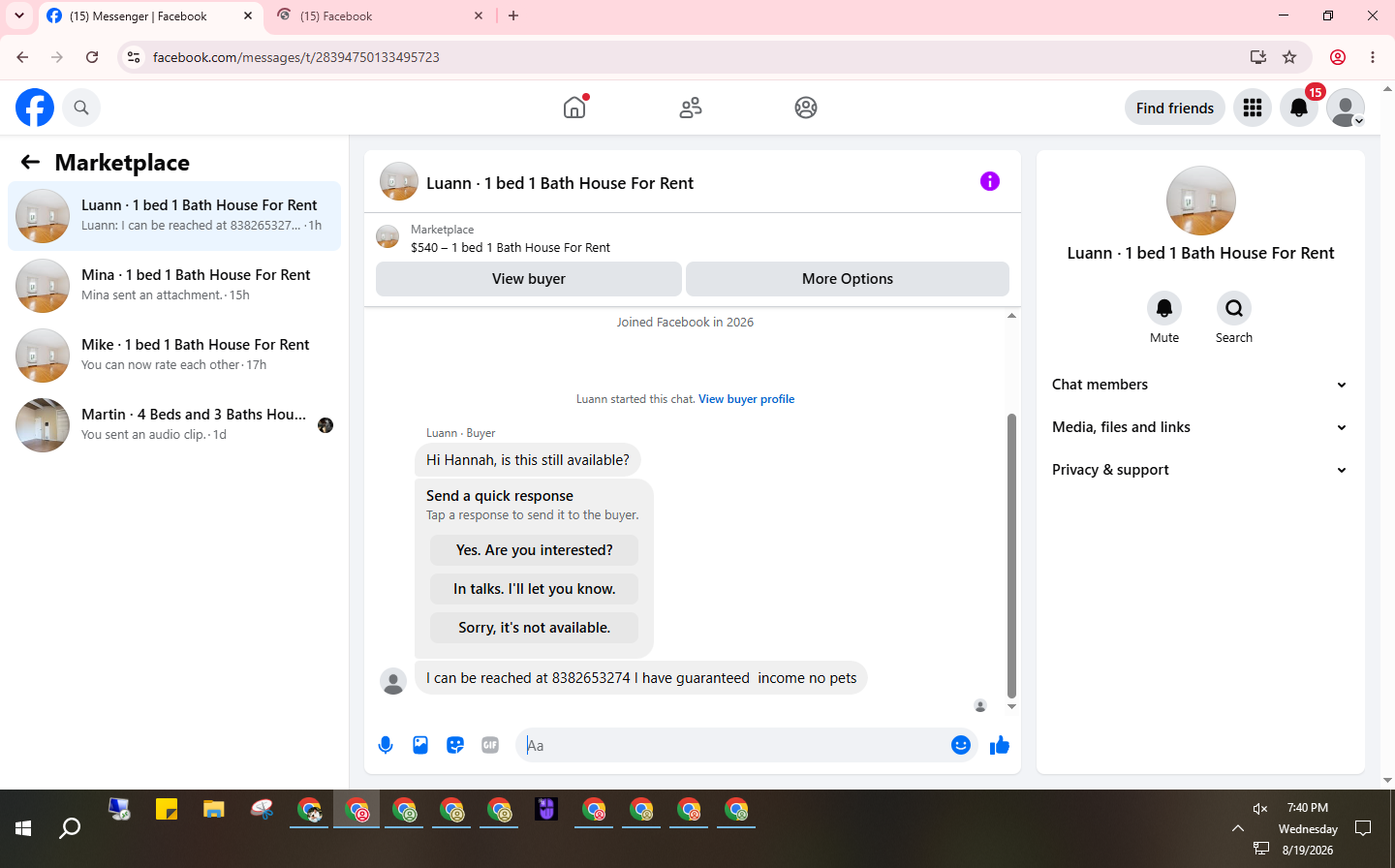This screenshot has width=1395, height=868.
Task: Show hidden system tray icons chevron
Action: pyautogui.click(x=1238, y=828)
